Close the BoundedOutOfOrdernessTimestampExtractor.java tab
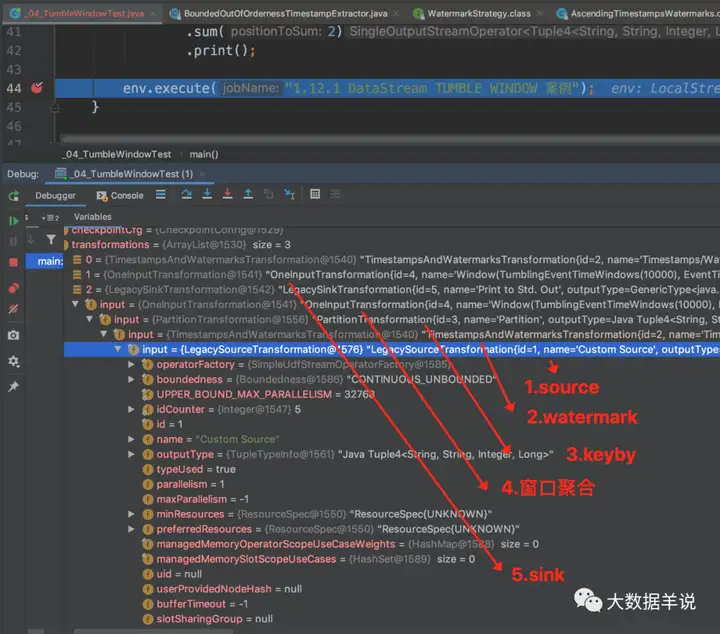Screen dimensions: 720x634 (396, 14)
